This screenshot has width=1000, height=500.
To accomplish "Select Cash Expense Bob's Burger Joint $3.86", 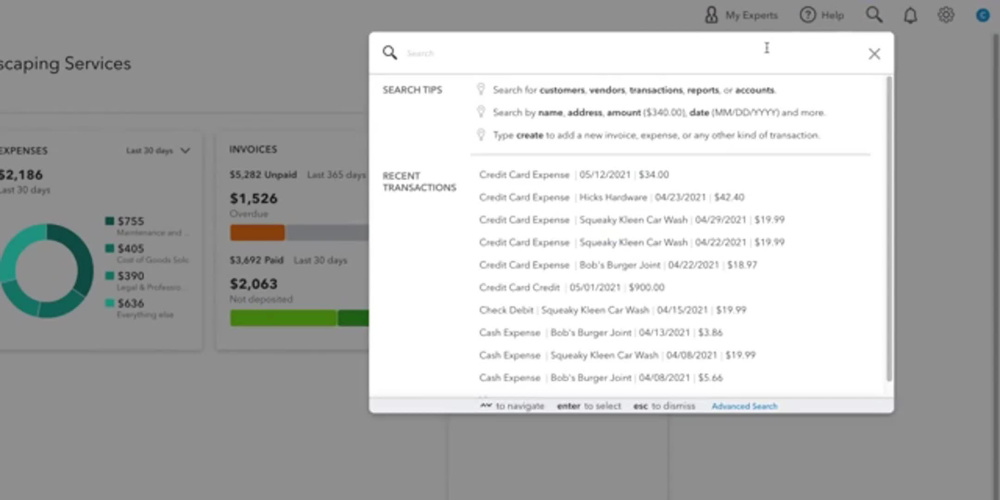I will (x=601, y=332).
